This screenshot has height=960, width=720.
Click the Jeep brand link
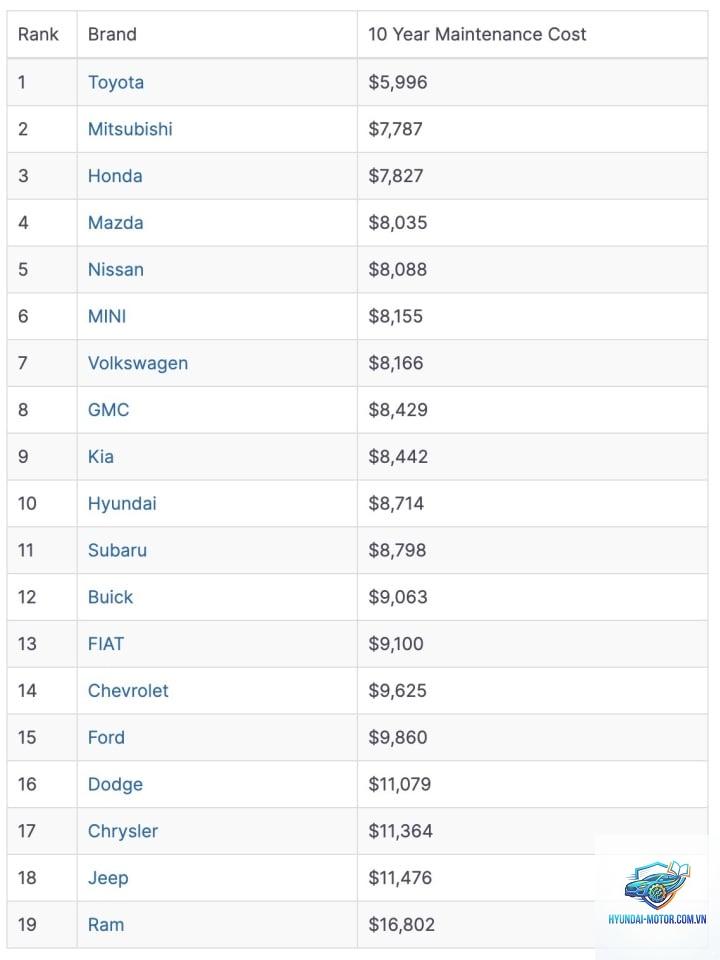(108, 878)
